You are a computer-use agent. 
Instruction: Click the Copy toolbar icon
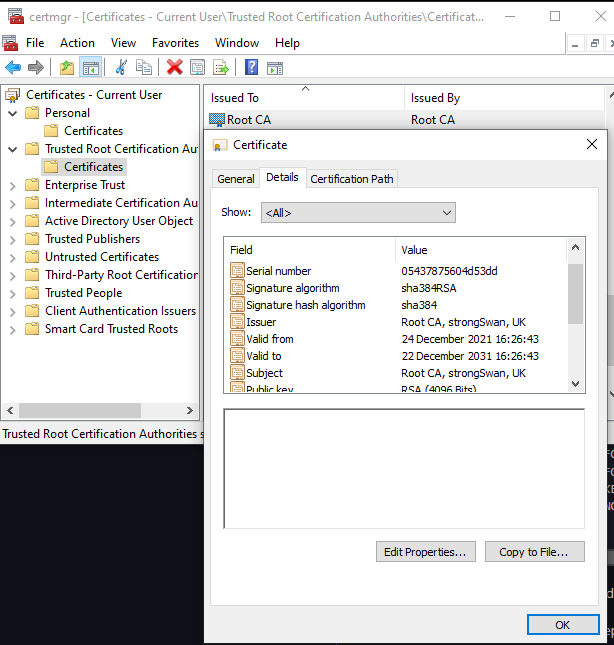[144, 67]
